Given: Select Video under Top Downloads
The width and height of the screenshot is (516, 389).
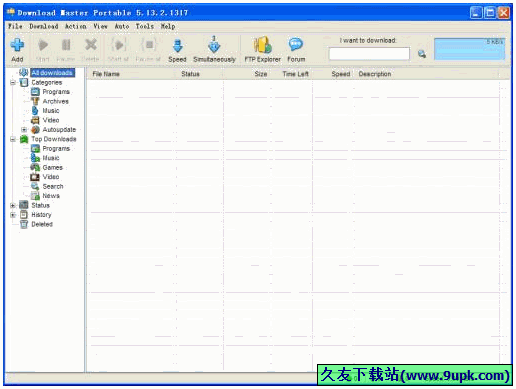Looking at the screenshot, I should click(51, 177).
